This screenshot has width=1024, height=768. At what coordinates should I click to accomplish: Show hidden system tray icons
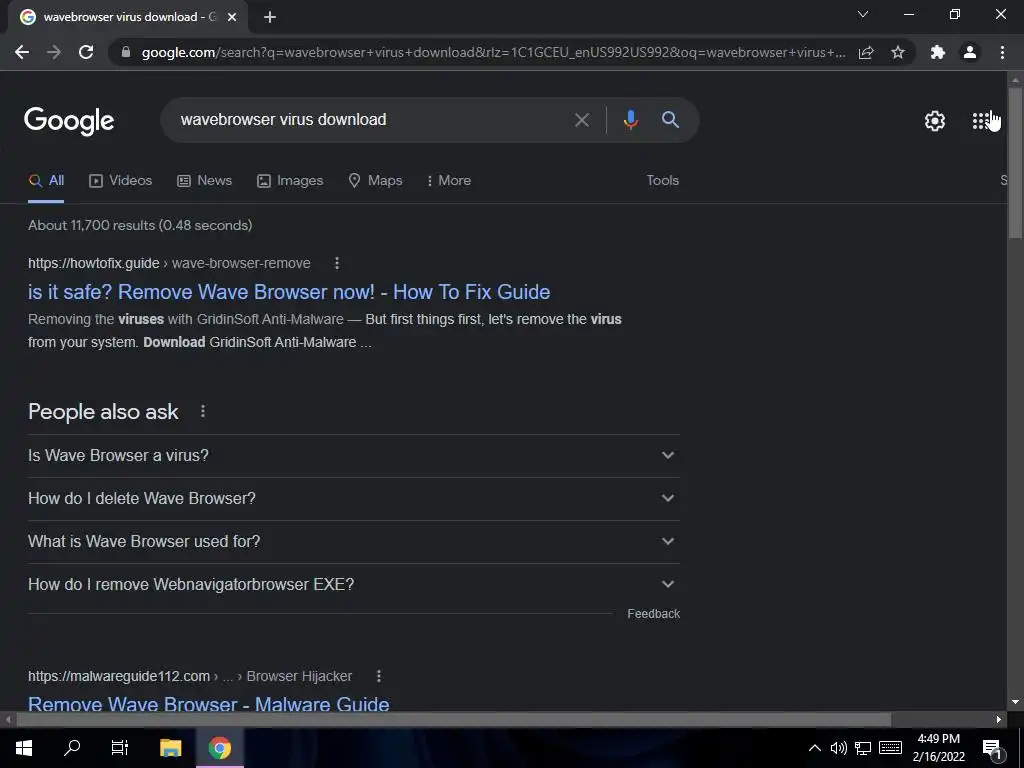pos(814,748)
